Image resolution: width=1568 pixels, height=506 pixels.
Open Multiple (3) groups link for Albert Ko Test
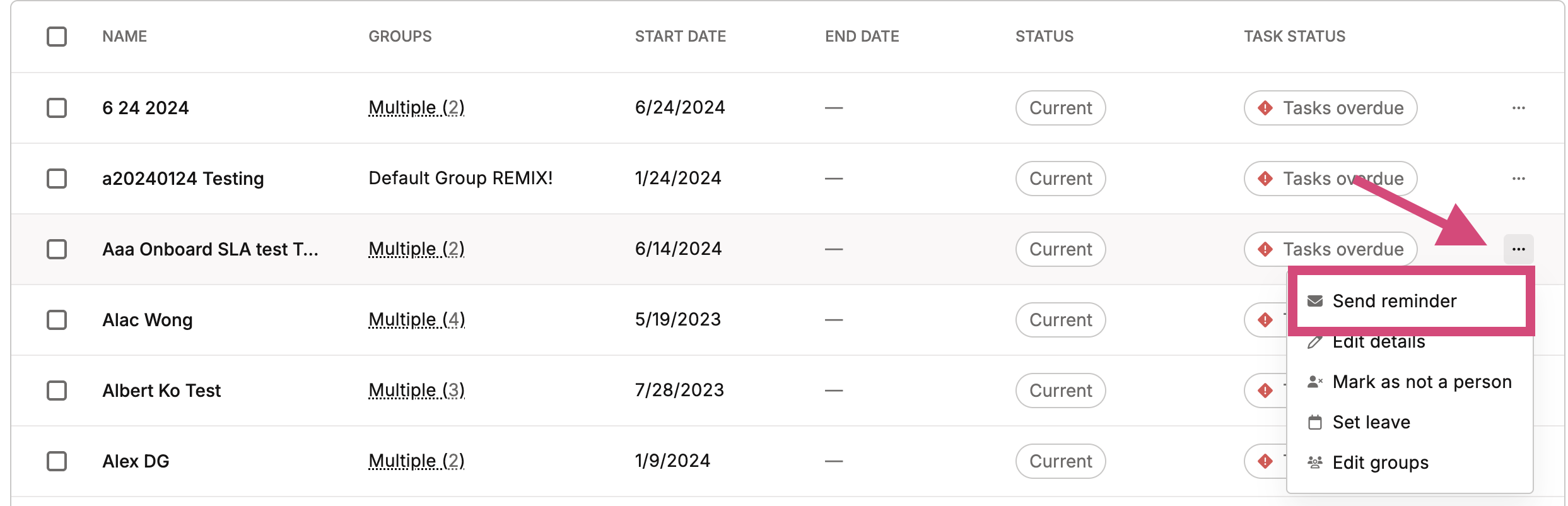[x=417, y=391]
